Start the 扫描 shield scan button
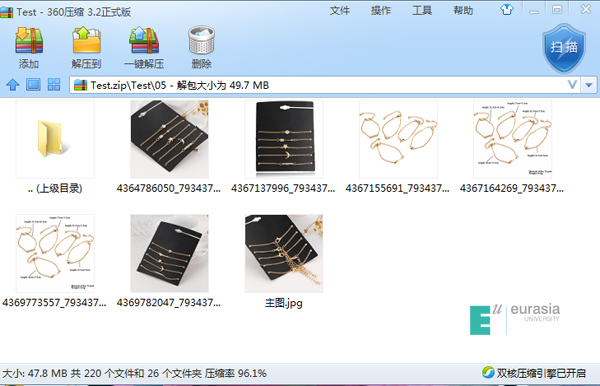The width and height of the screenshot is (600, 386). click(x=564, y=48)
